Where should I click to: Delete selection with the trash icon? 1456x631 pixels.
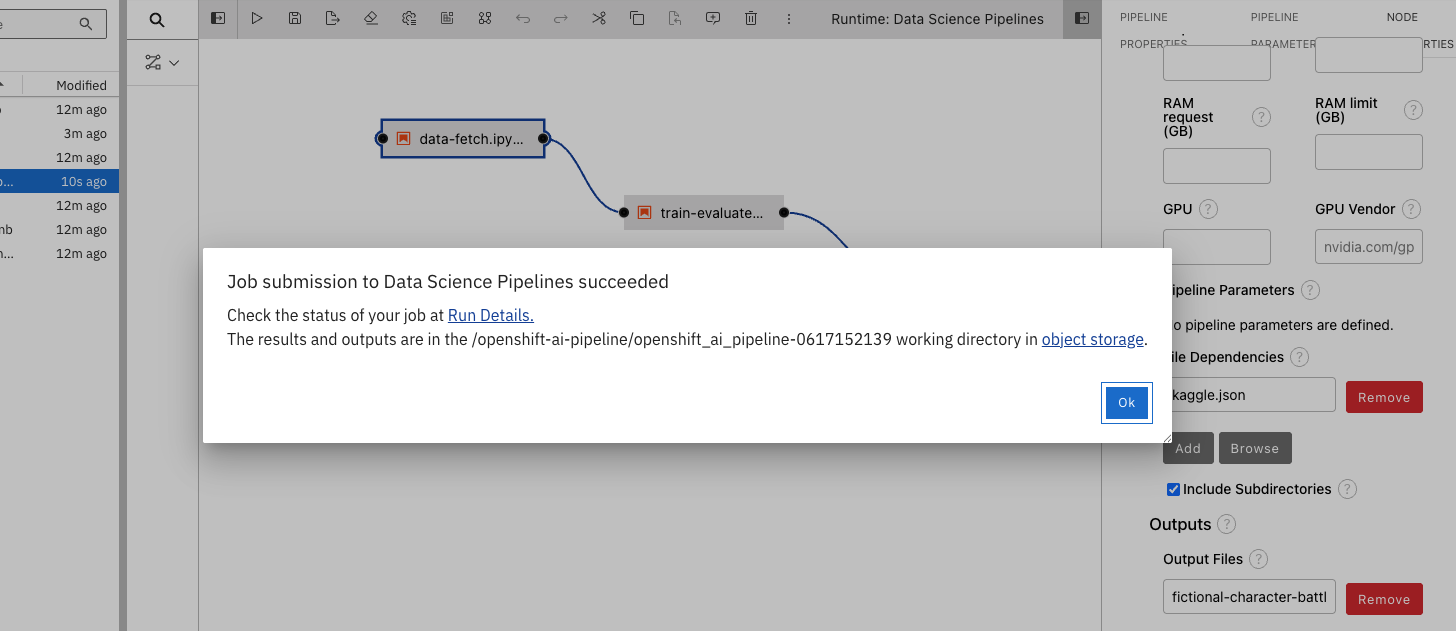click(751, 18)
